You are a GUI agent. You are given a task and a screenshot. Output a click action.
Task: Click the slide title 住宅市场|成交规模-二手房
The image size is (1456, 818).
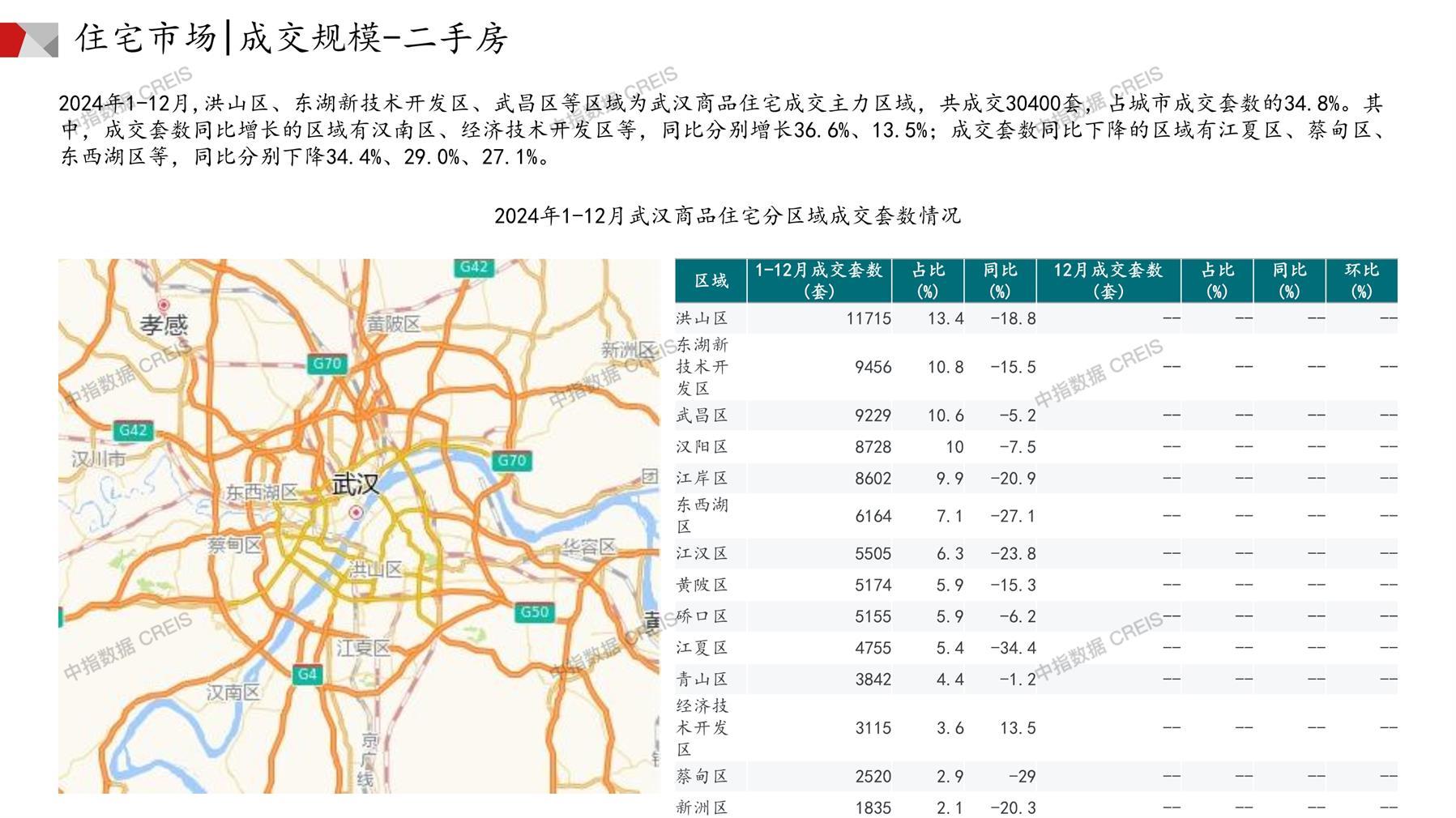click(292, 38)
